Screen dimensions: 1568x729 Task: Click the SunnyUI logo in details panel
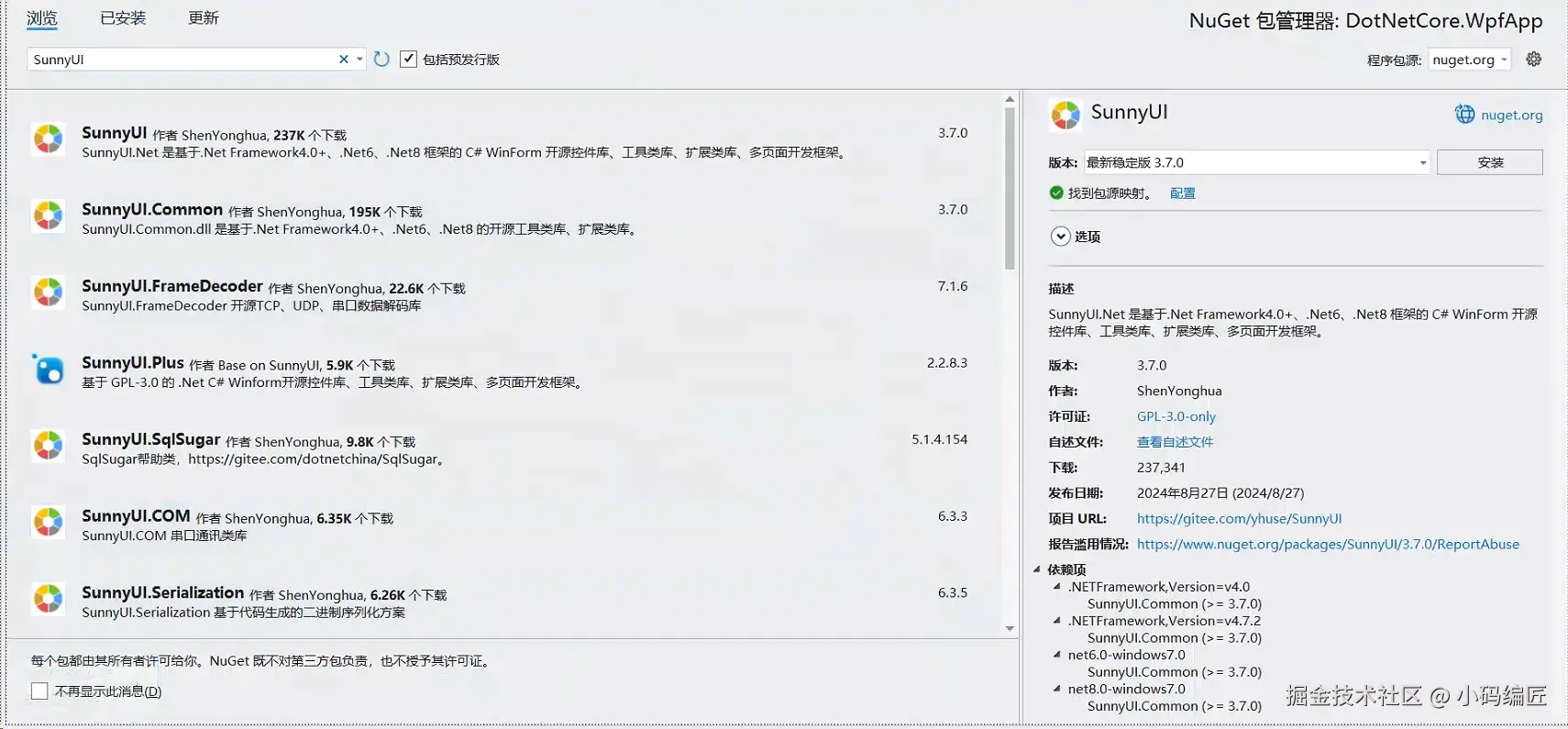click(x=1065, y=115)
